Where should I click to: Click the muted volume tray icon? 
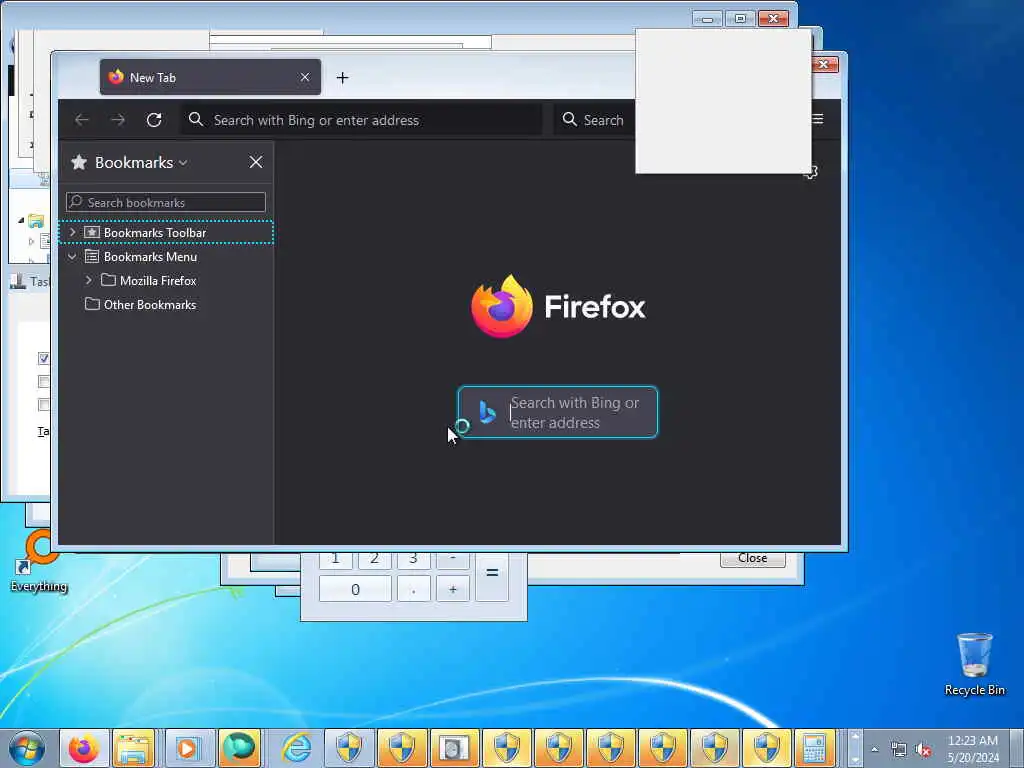click(923, 750)
